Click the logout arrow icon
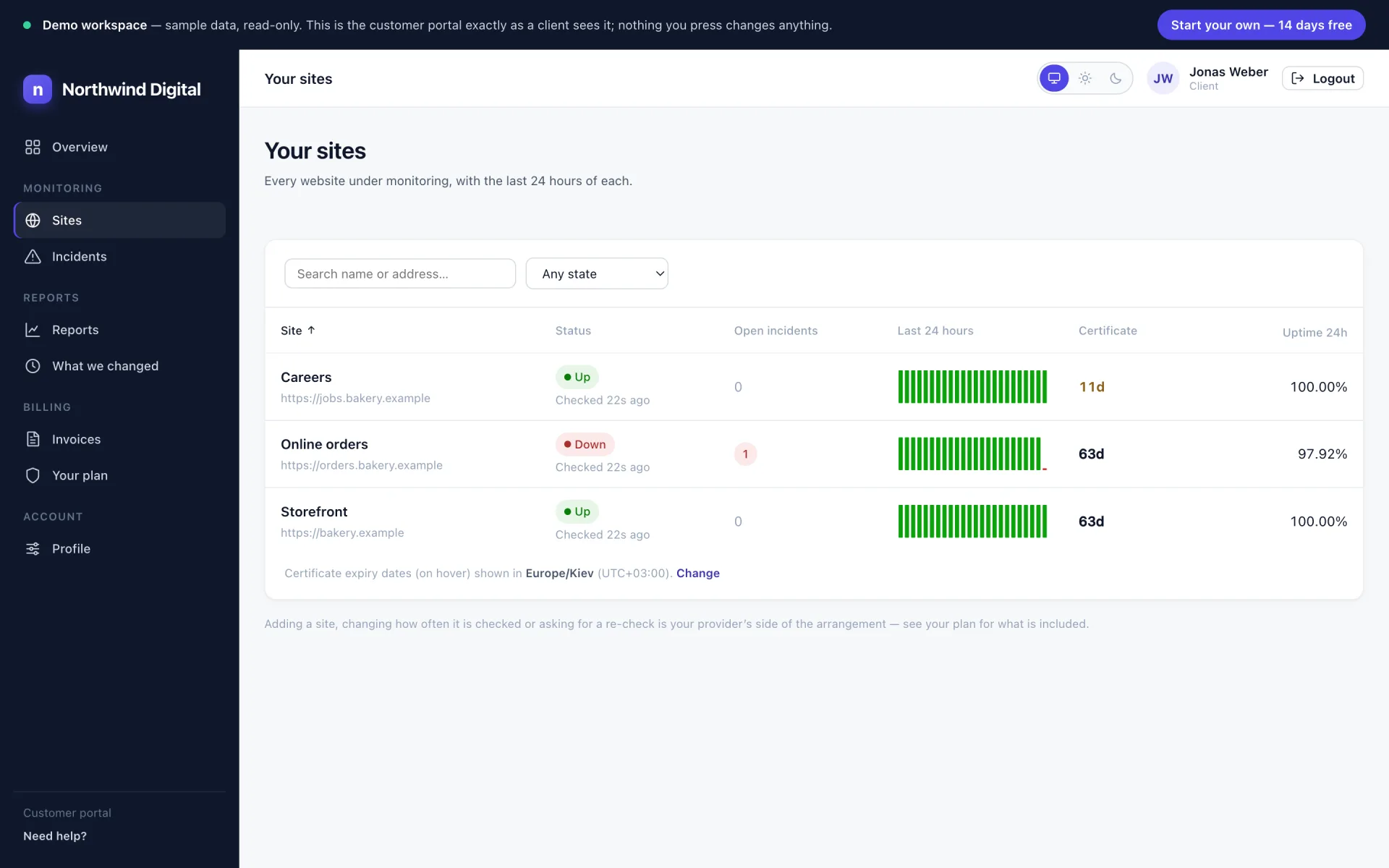Image resolution: width=1389 pixels, height=868 pixels. coord(1298,78)
